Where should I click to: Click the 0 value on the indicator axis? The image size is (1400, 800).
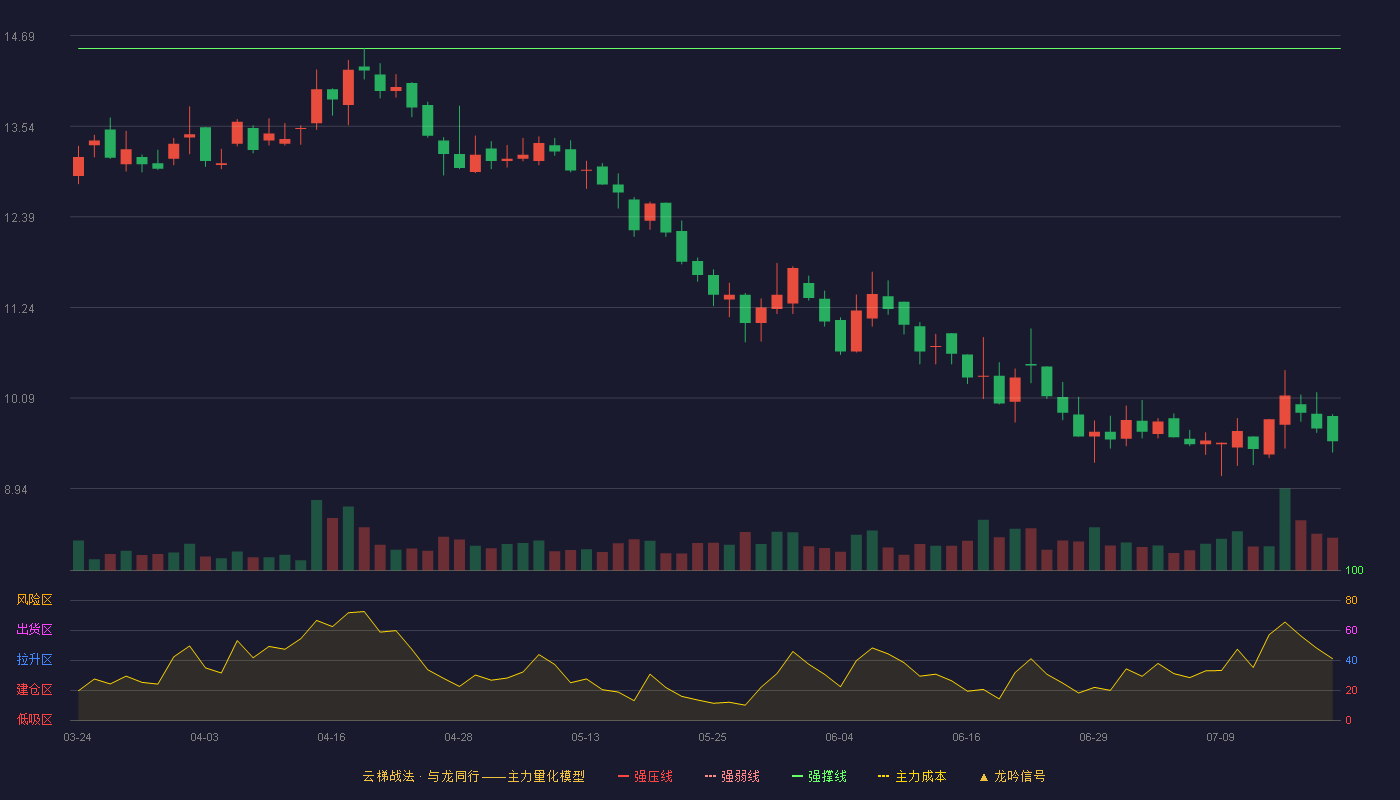1348,720
